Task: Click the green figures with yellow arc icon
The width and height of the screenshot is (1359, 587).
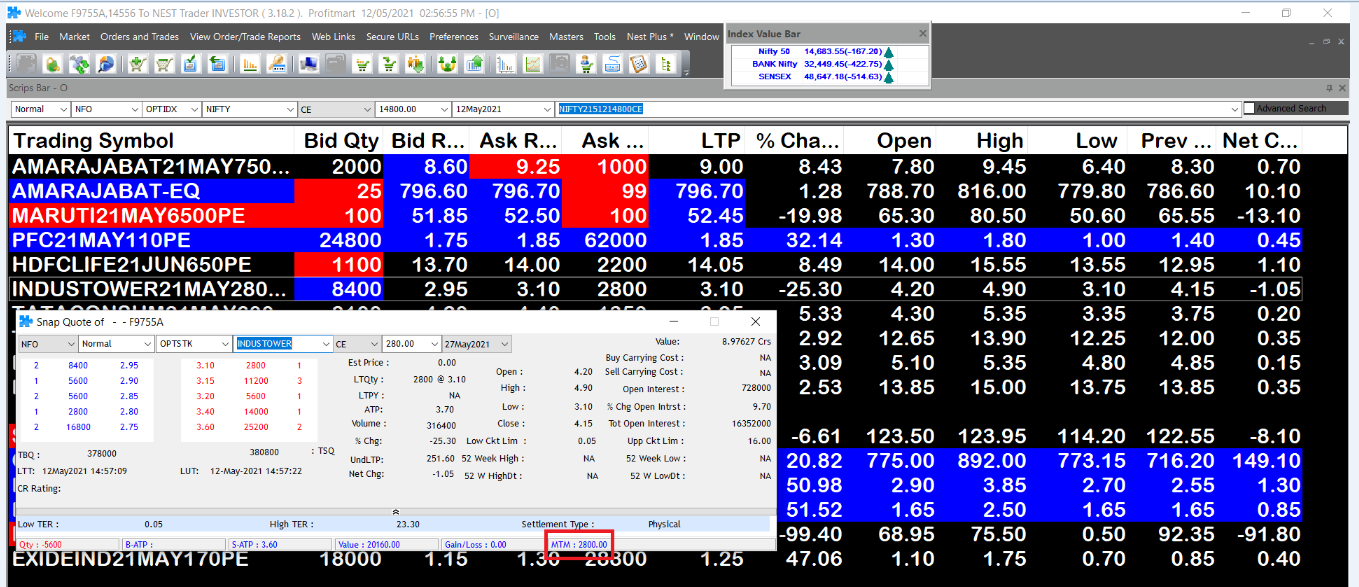Action: point(448,64)
